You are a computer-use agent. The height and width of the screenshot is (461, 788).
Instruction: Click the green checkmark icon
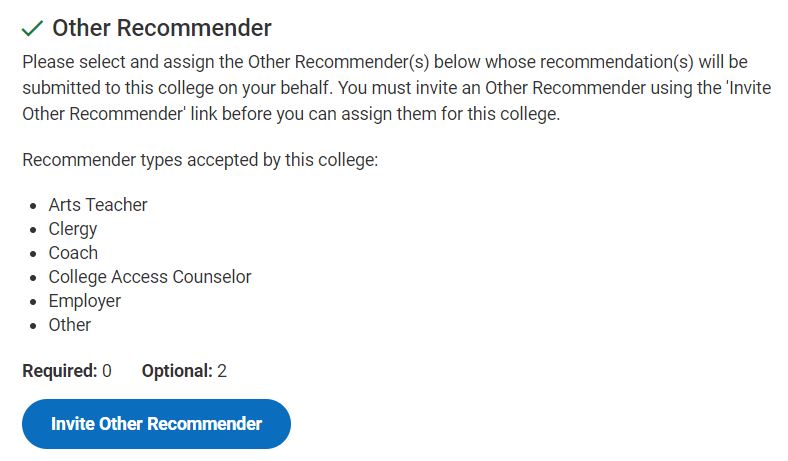tap(32, 28)
